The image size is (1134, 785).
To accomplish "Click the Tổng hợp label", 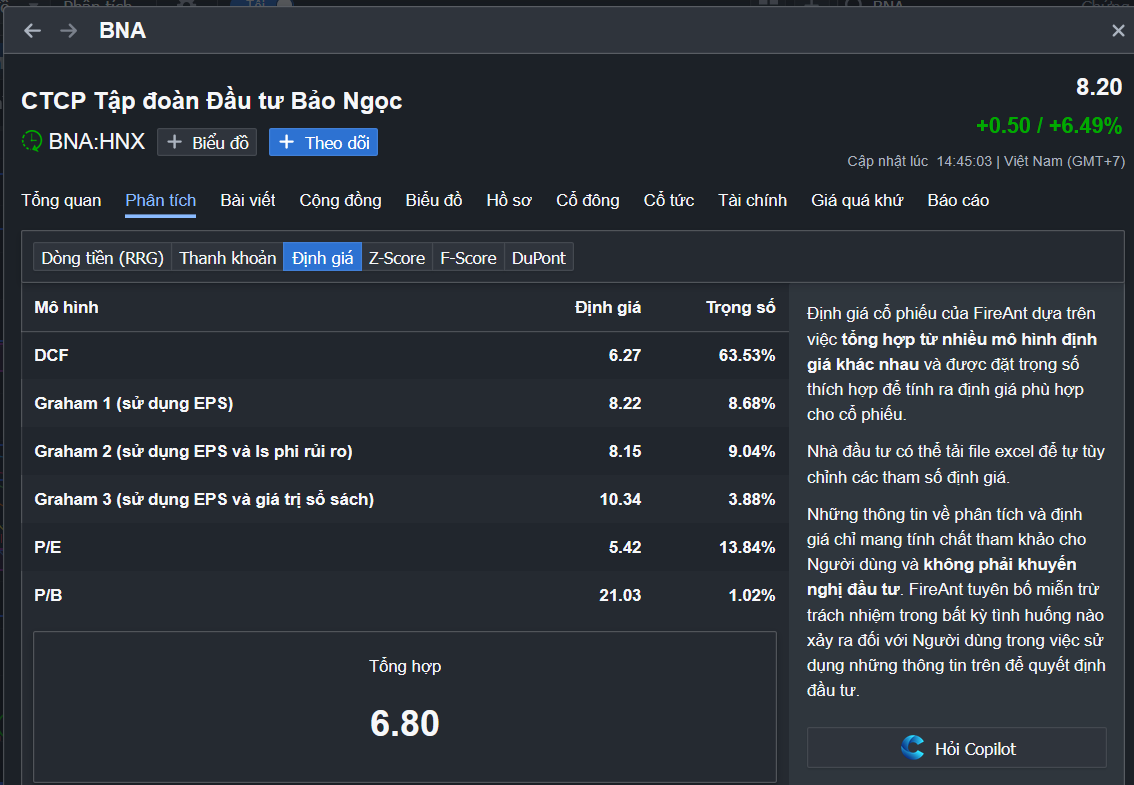I will tap(405, 666).
